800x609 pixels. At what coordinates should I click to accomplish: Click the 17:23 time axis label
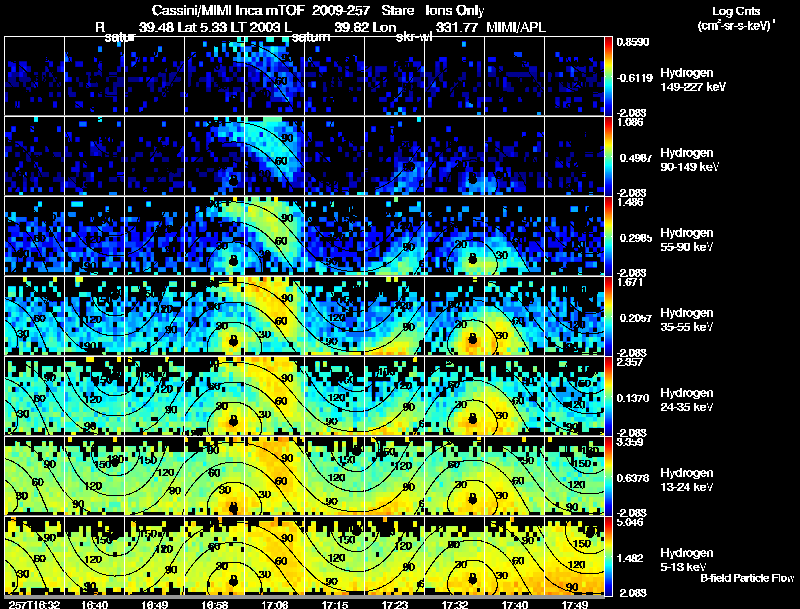[395, 604]
